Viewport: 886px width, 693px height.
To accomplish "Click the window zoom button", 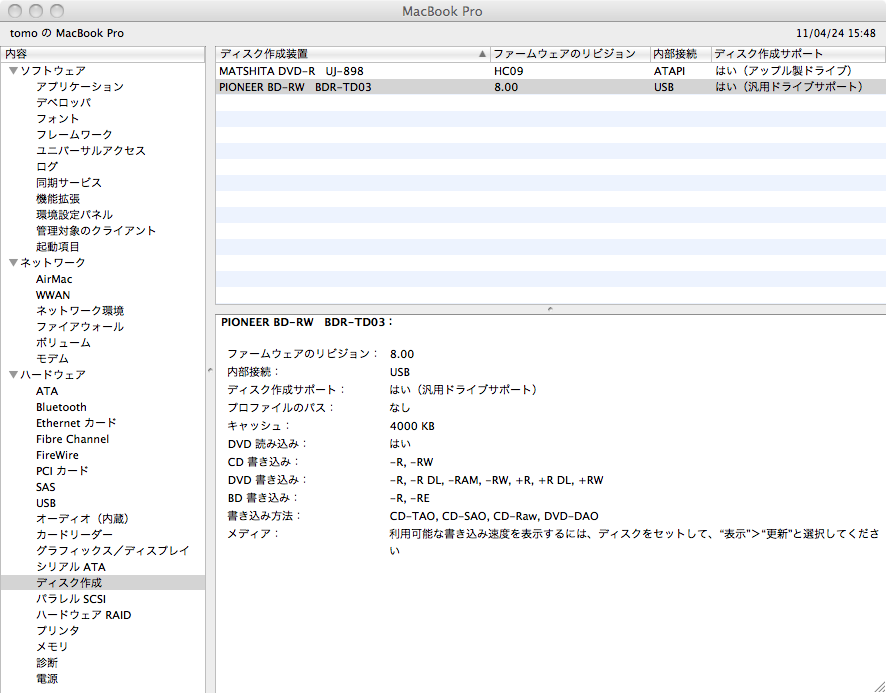I will click(57, 11).
